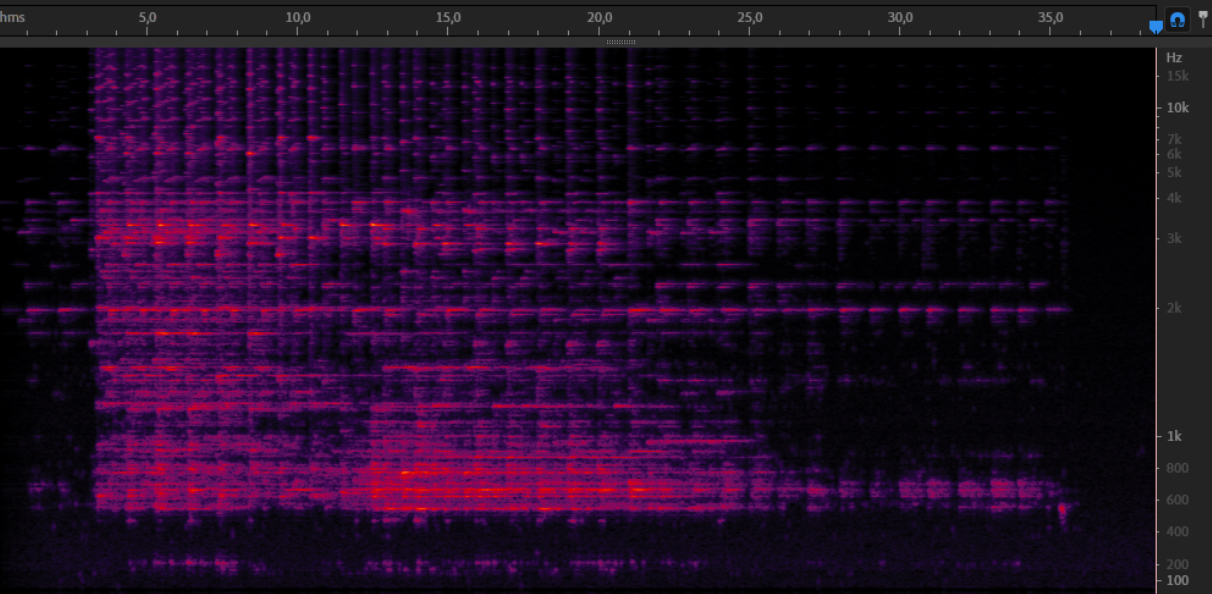
Task: Click the 35,0 mark on time ruler
Action: click(1051, 18)
